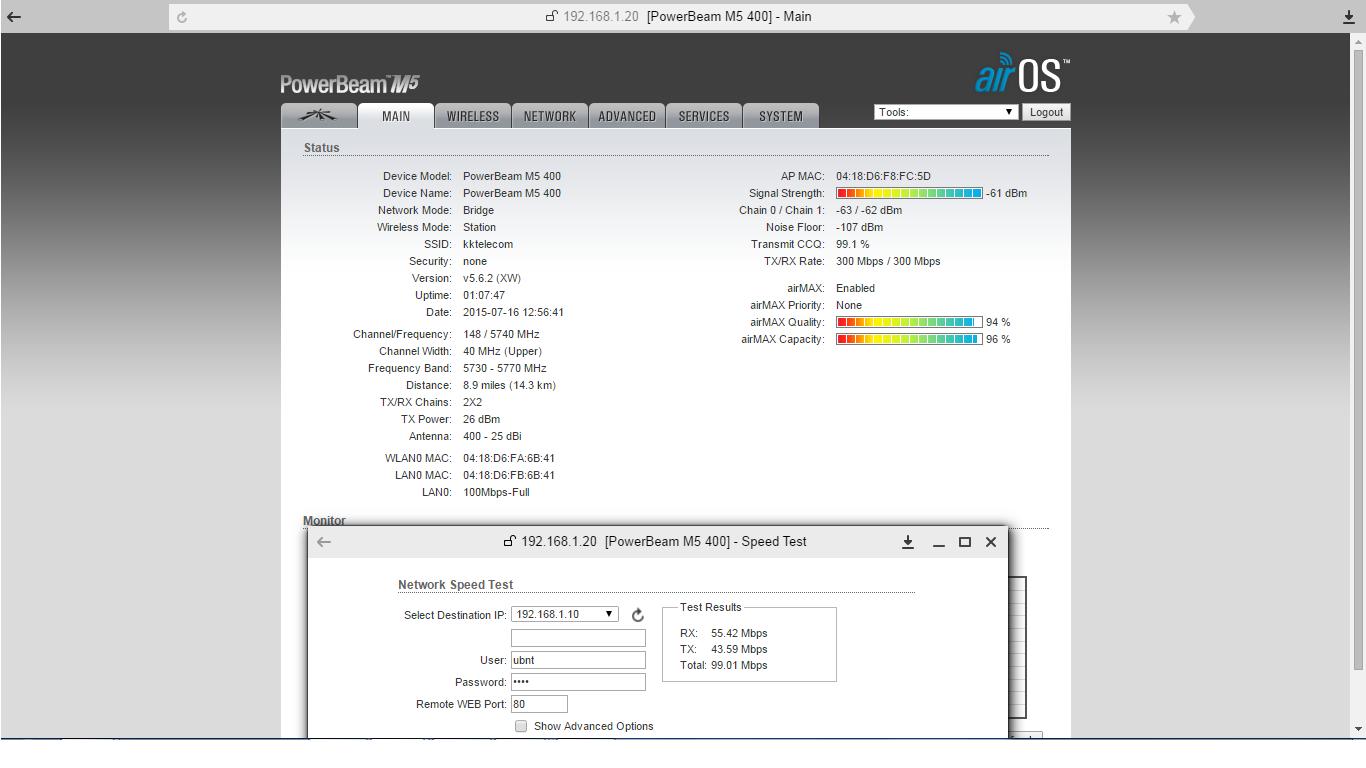Expand the Tools dropdown
The width and height of the screenshot is (1366, 768).
click(946, 112)
